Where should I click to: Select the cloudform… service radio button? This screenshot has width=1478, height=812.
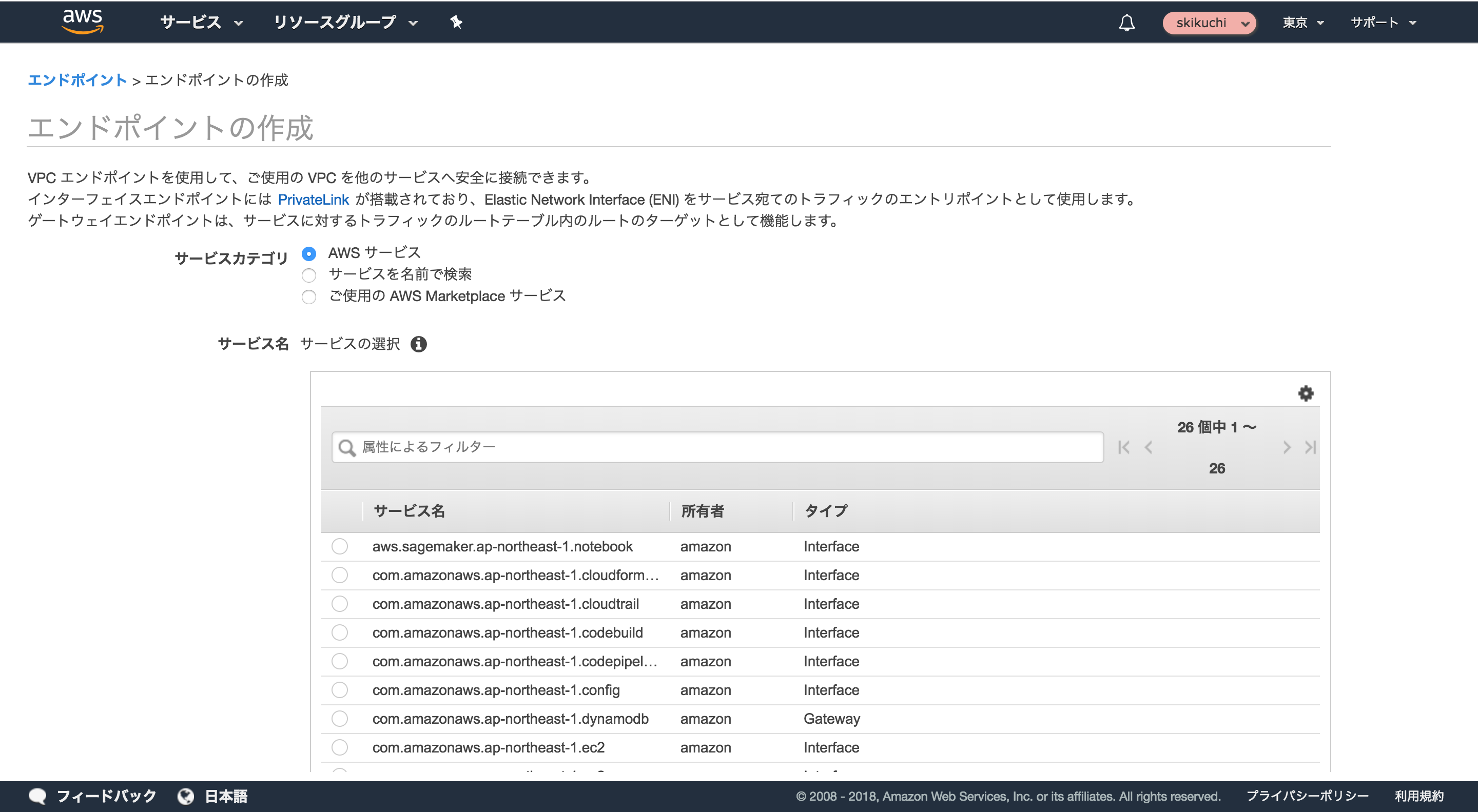(x=340, y=575)
